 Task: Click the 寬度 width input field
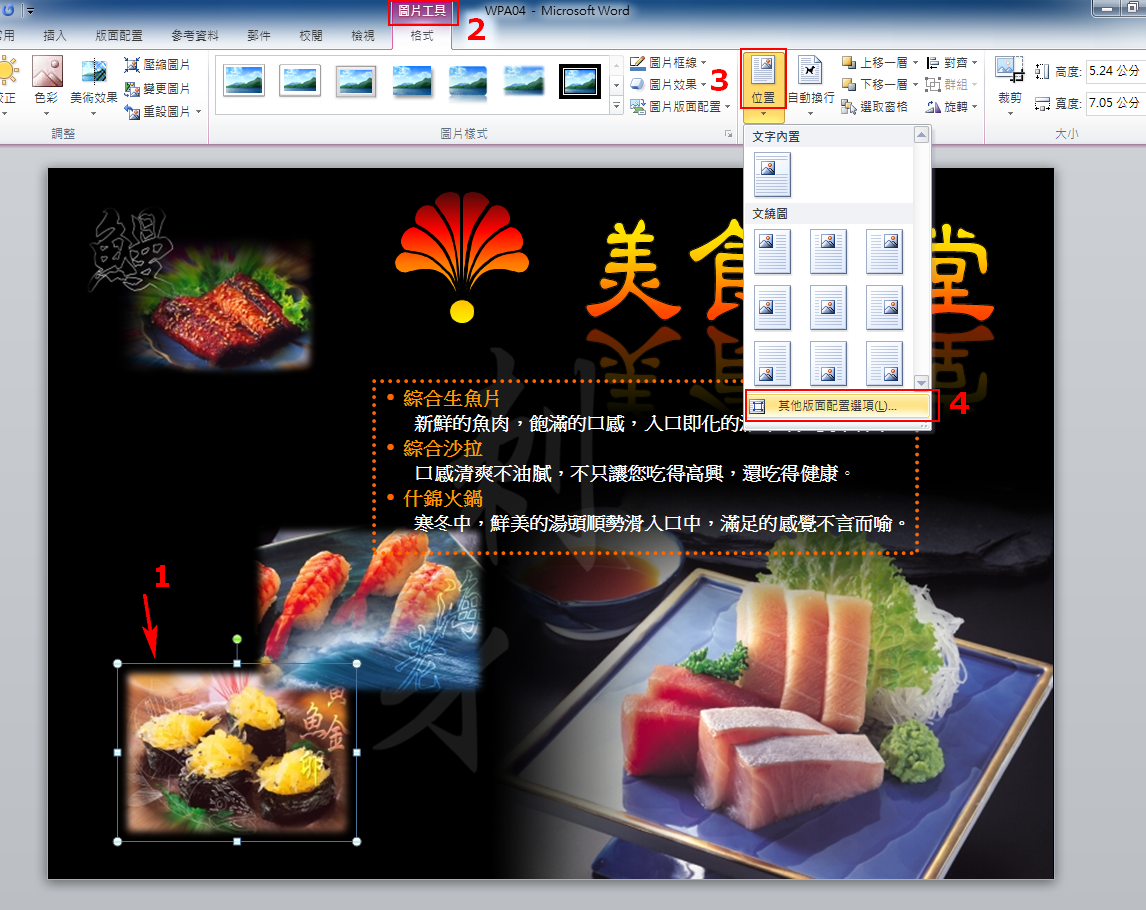coord(1114,103)
